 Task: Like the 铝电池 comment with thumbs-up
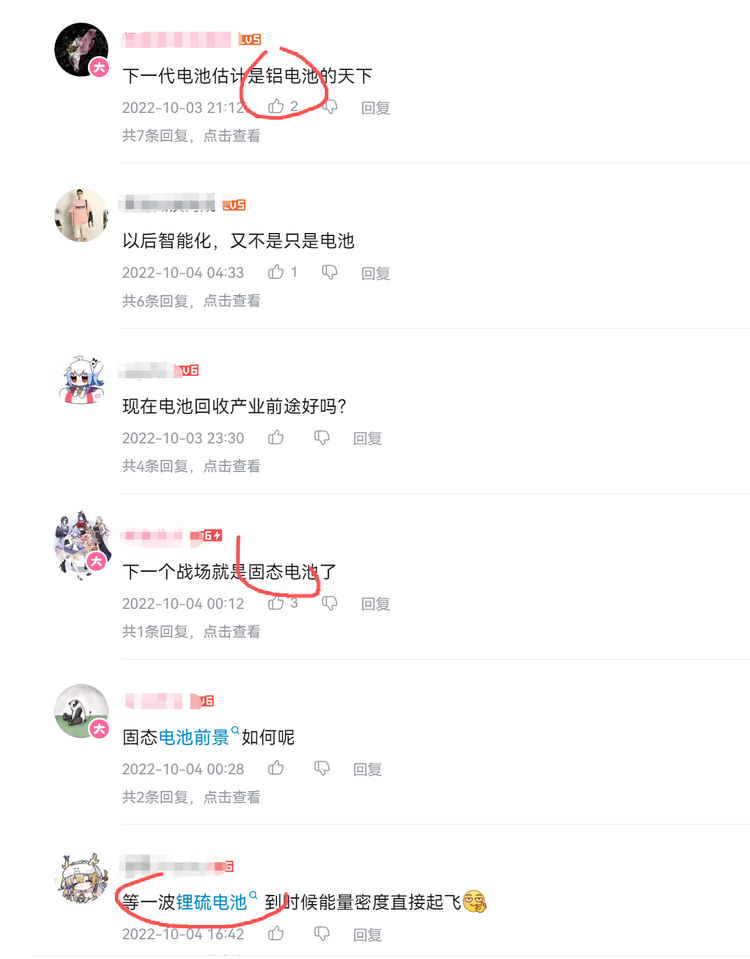(276, 106)
